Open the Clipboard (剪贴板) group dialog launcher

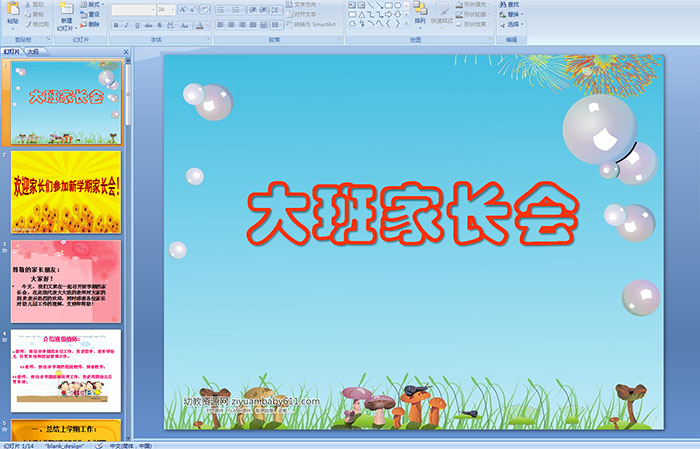tap(48, 40)
